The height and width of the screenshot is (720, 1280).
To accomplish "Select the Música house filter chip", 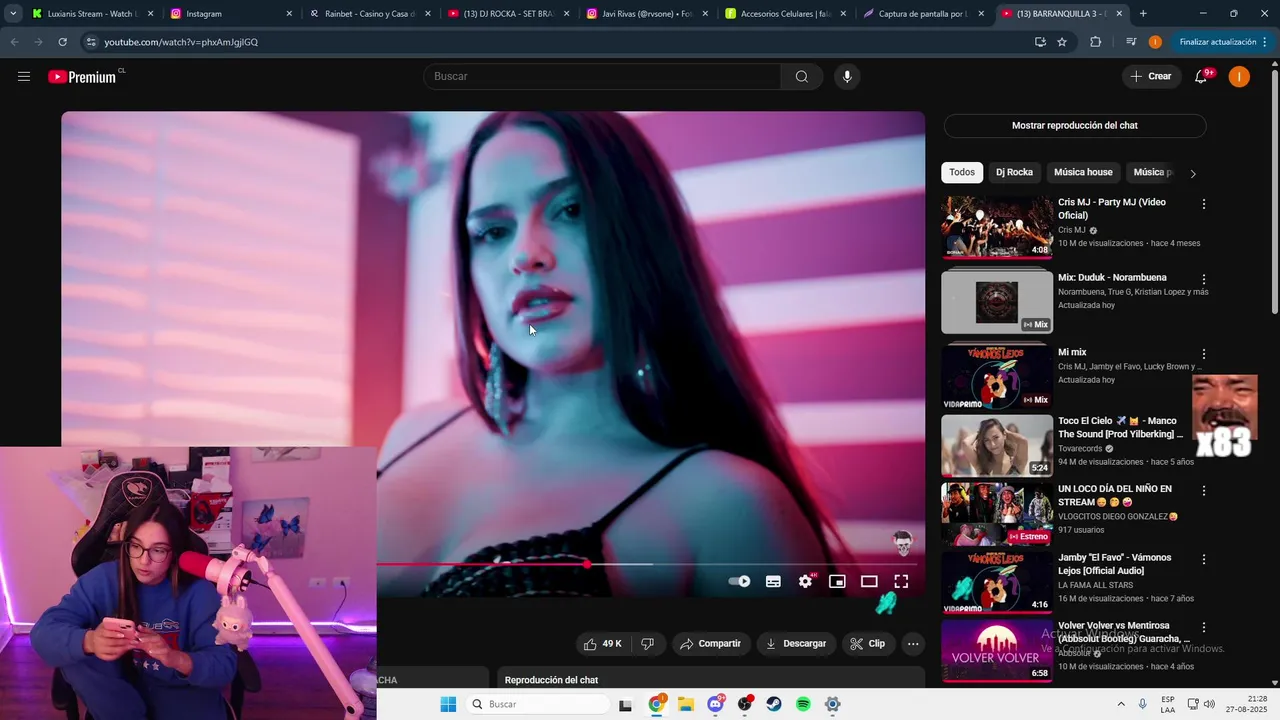I will pos(1083,172).
